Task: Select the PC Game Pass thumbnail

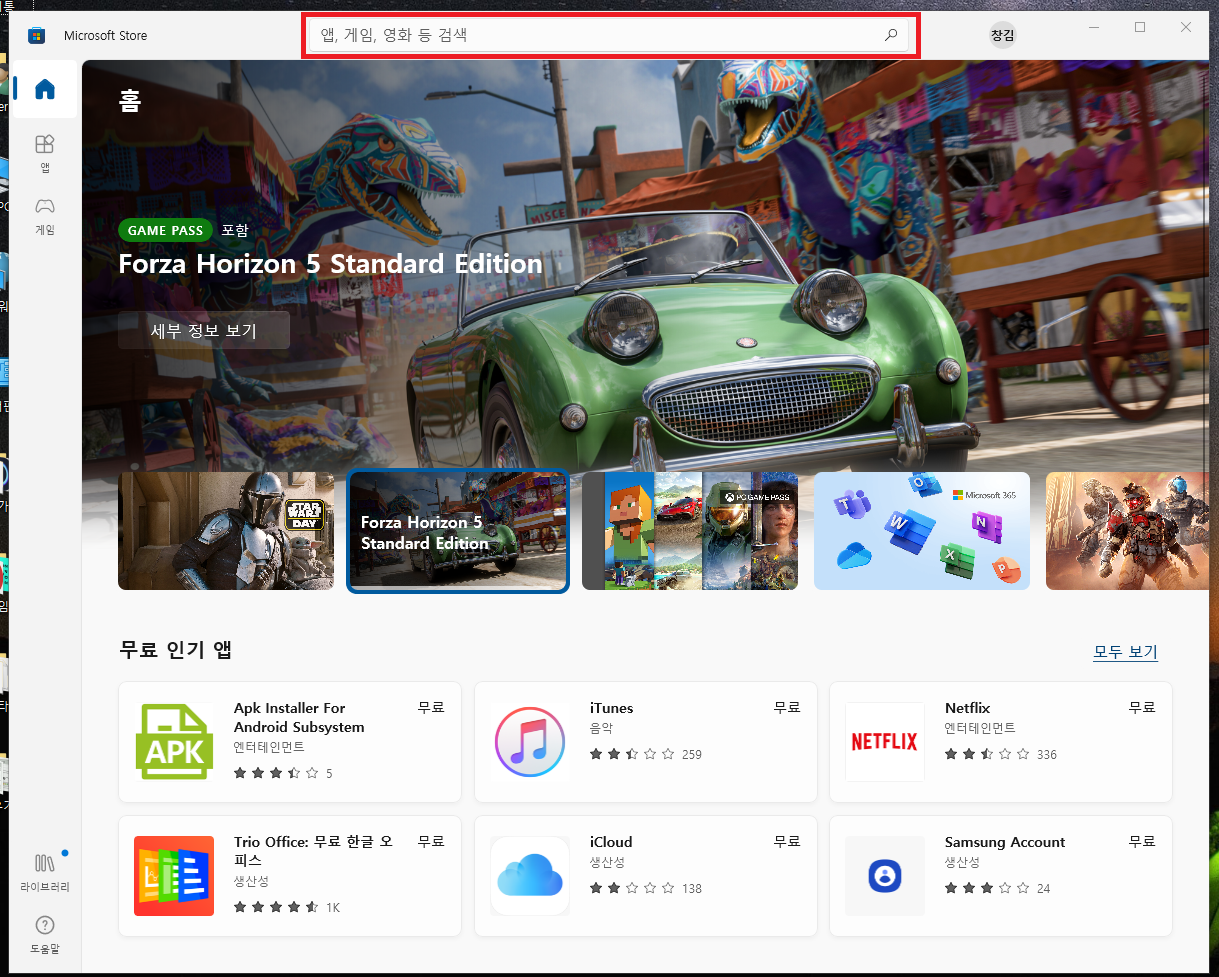Action: 690,531
